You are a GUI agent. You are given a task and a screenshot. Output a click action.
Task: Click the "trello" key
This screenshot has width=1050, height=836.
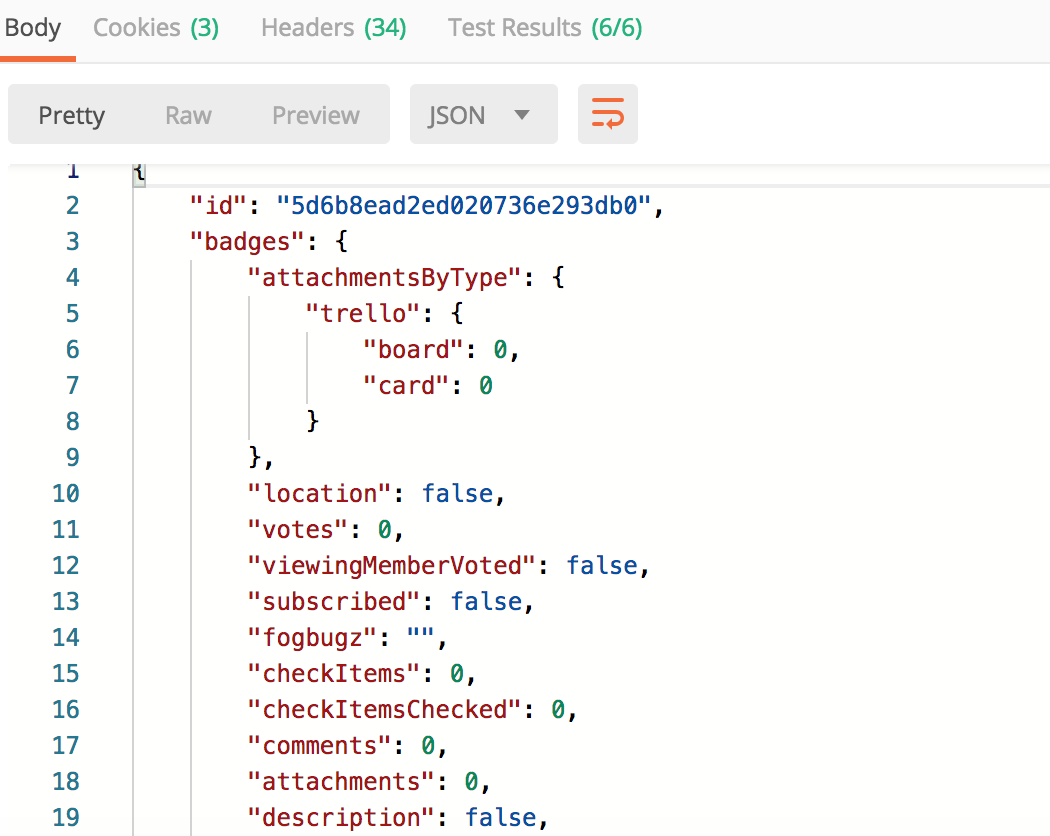point(363,314)
